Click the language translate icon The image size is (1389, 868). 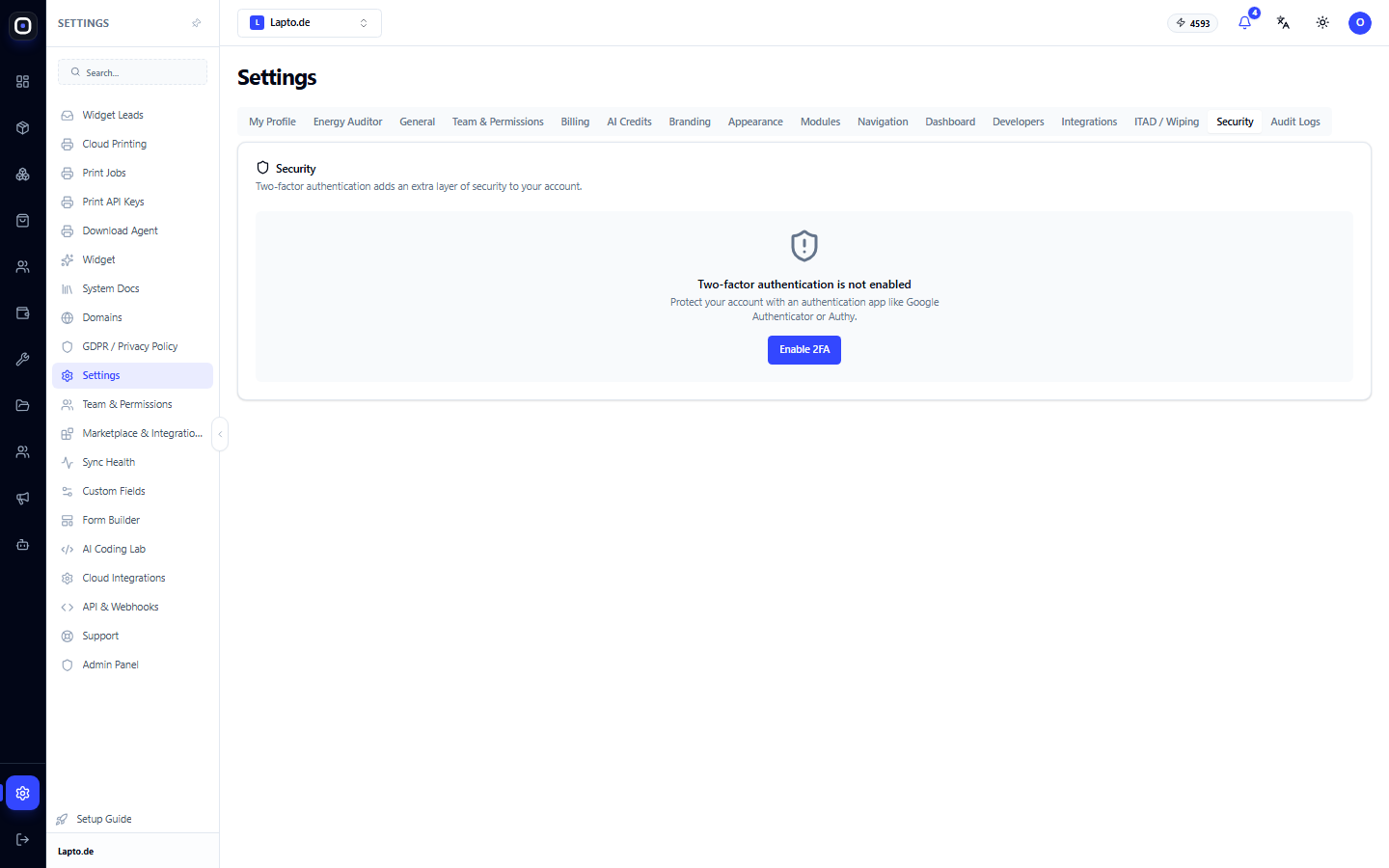point(1283,23)
